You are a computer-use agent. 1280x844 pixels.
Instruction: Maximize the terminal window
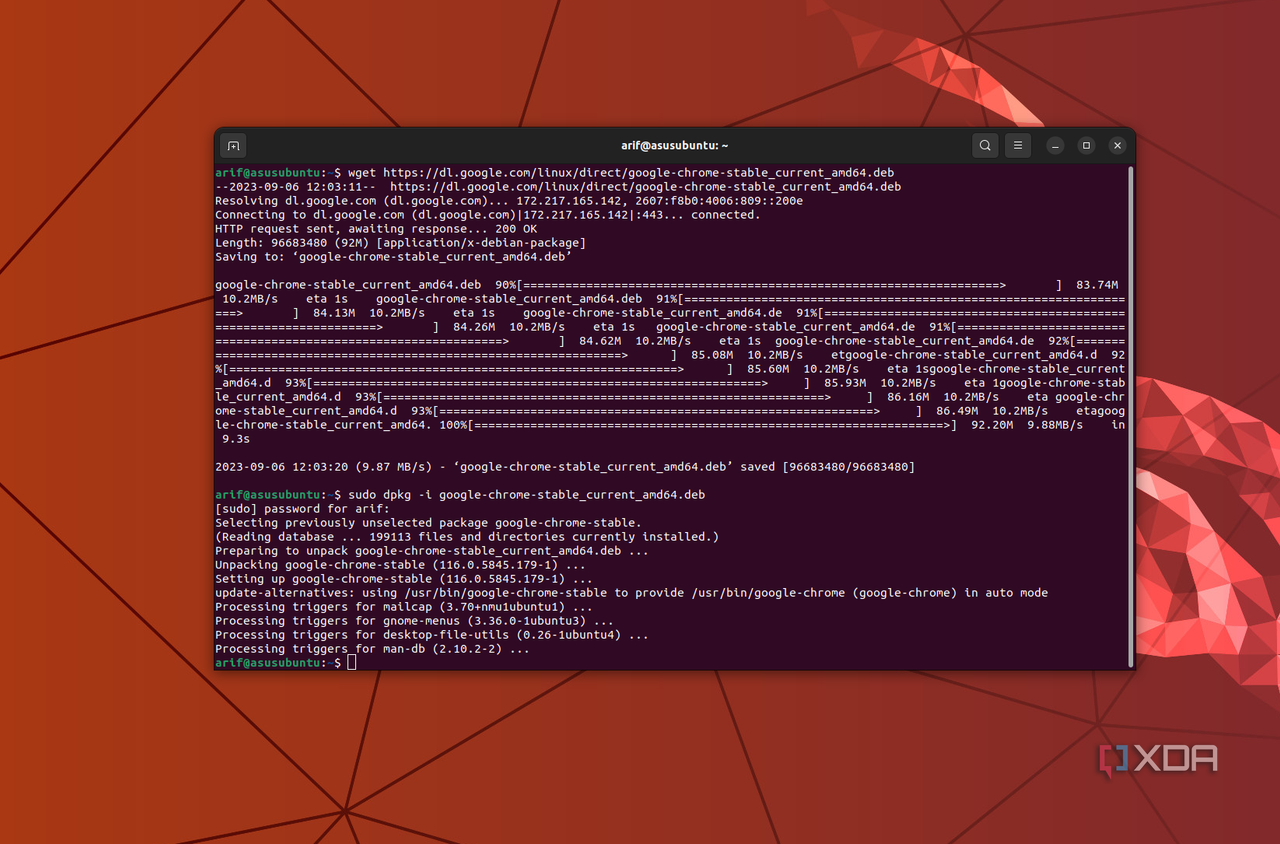point(1086,146)
